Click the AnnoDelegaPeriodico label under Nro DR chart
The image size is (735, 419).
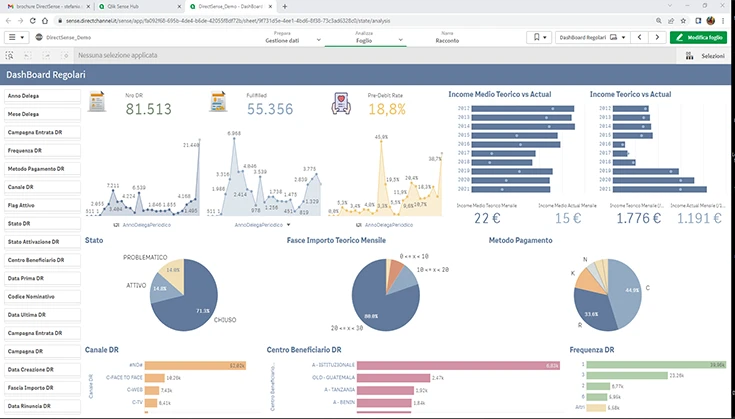click(147, 225)
